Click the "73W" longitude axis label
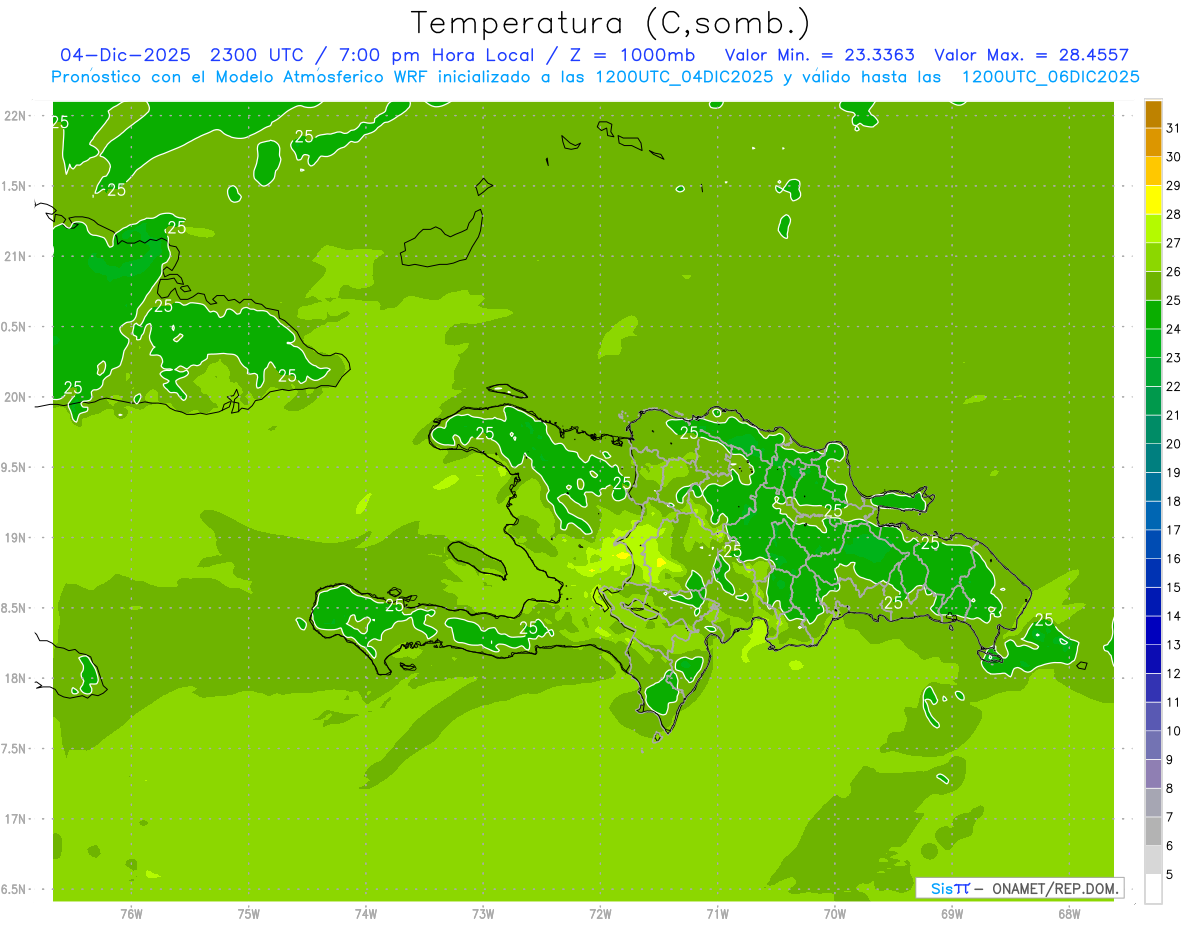 coord(483,913)
